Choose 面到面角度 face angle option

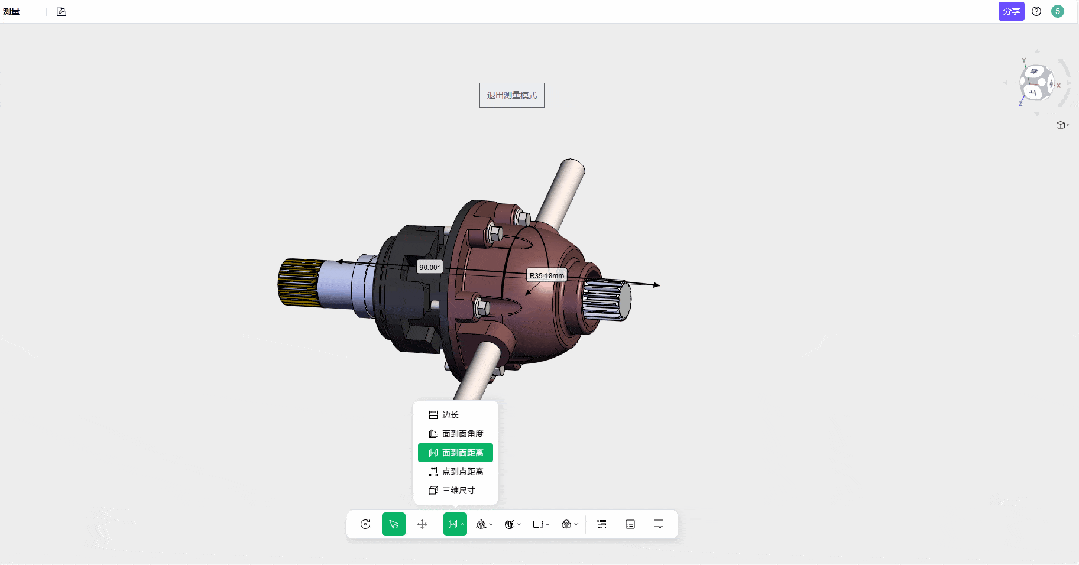pyautogui.click(x=455, y=434)
